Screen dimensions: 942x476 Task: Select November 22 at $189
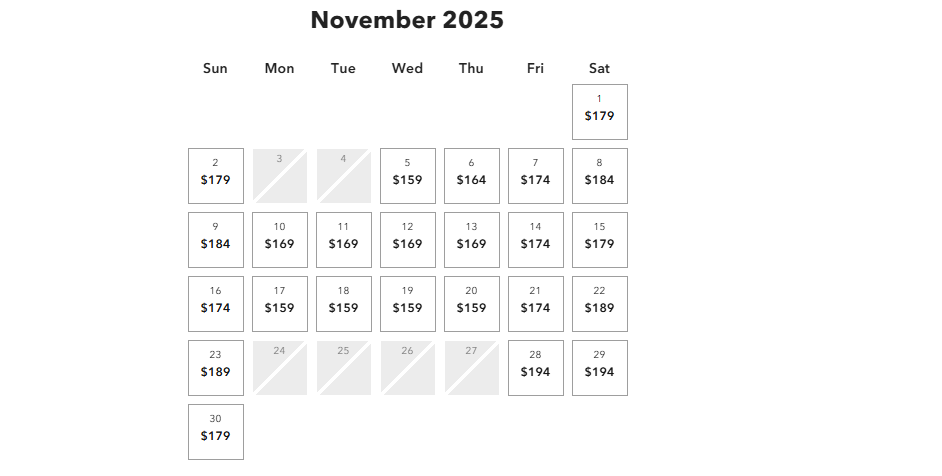[x=600, y=304]
